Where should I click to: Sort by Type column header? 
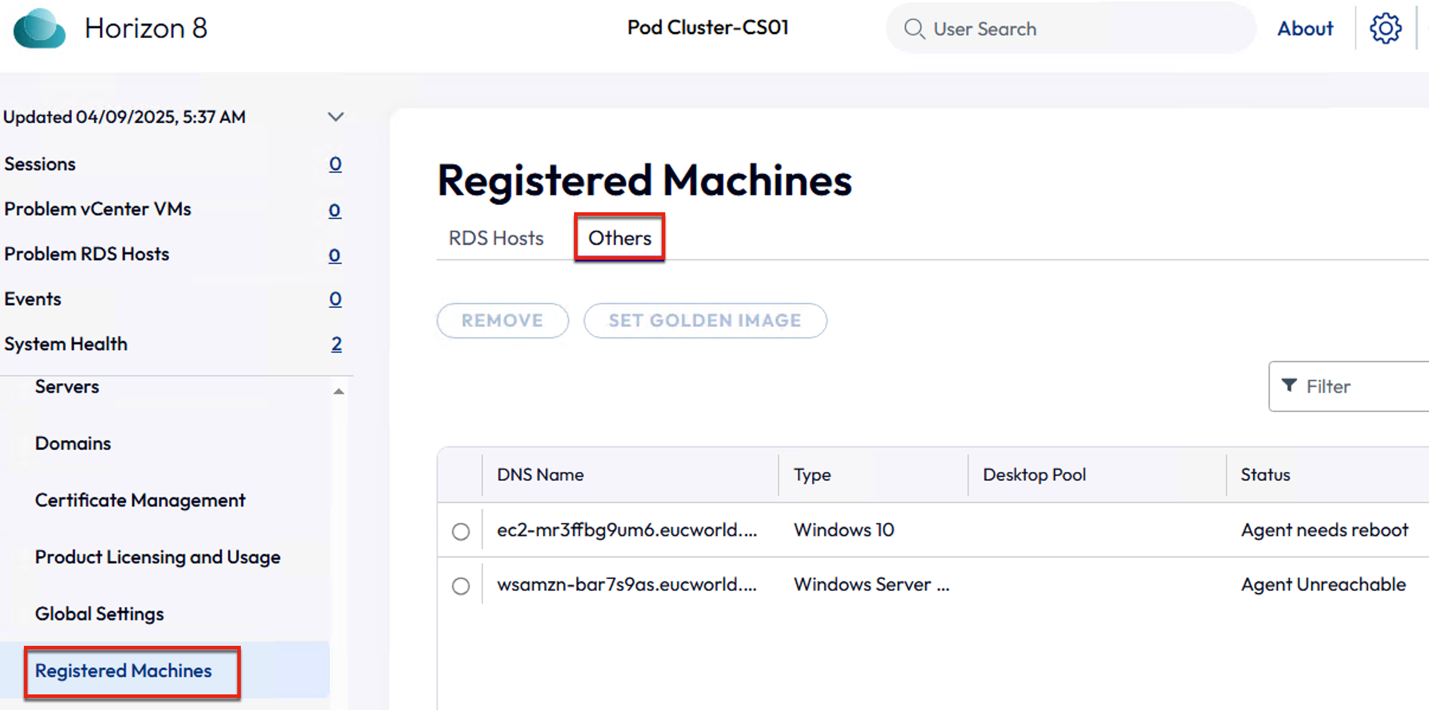[812, 475]
